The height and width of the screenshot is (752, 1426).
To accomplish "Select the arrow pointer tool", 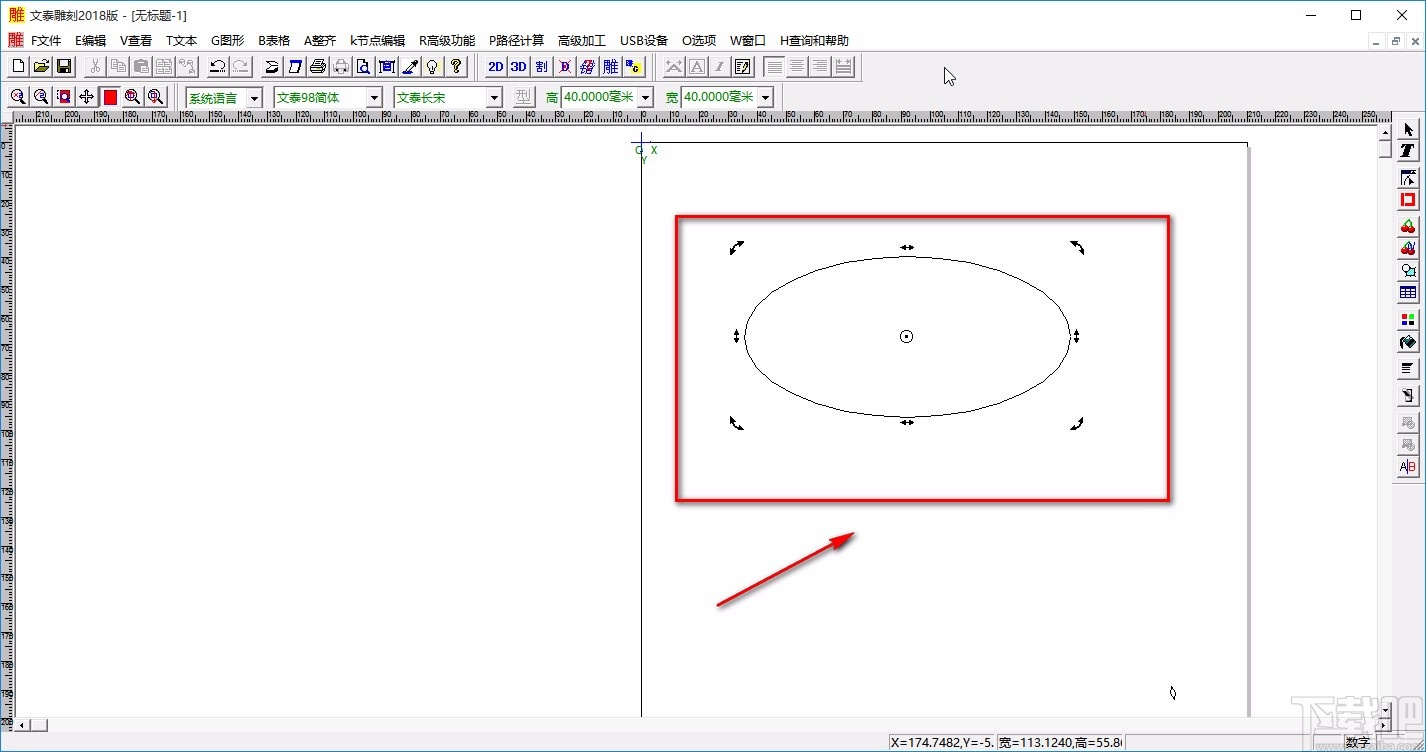I will (1408, 129).
